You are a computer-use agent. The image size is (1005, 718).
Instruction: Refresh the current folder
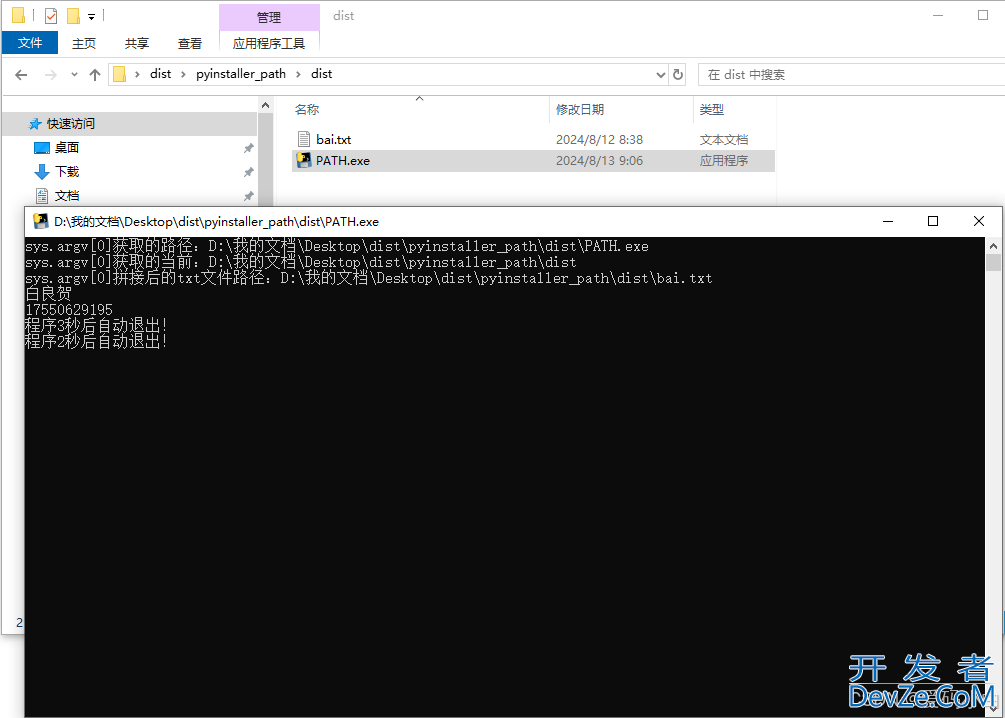coord(677,75)
